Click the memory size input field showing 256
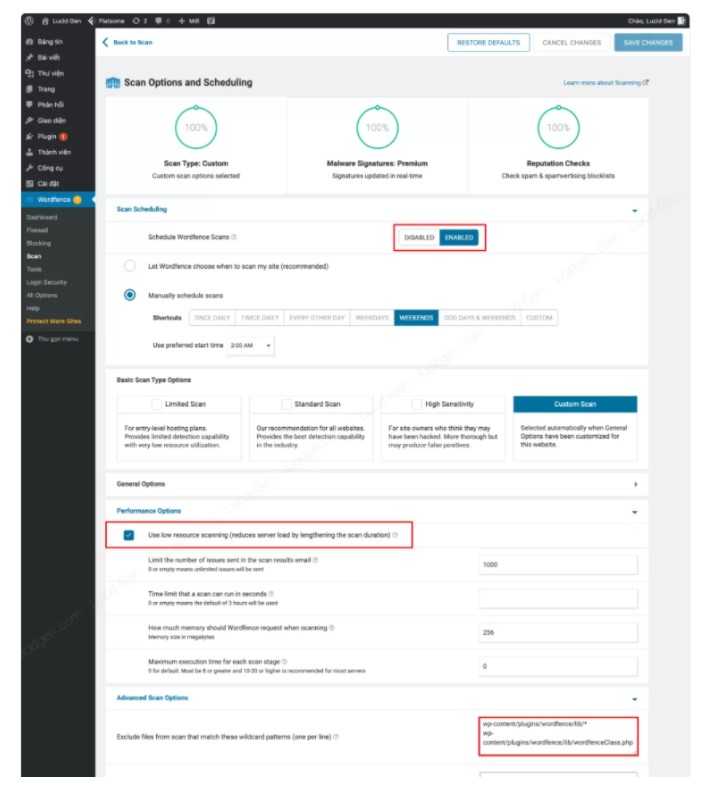Image resolution: width=705 pixels, height=789 pixels. click(557, 632)
